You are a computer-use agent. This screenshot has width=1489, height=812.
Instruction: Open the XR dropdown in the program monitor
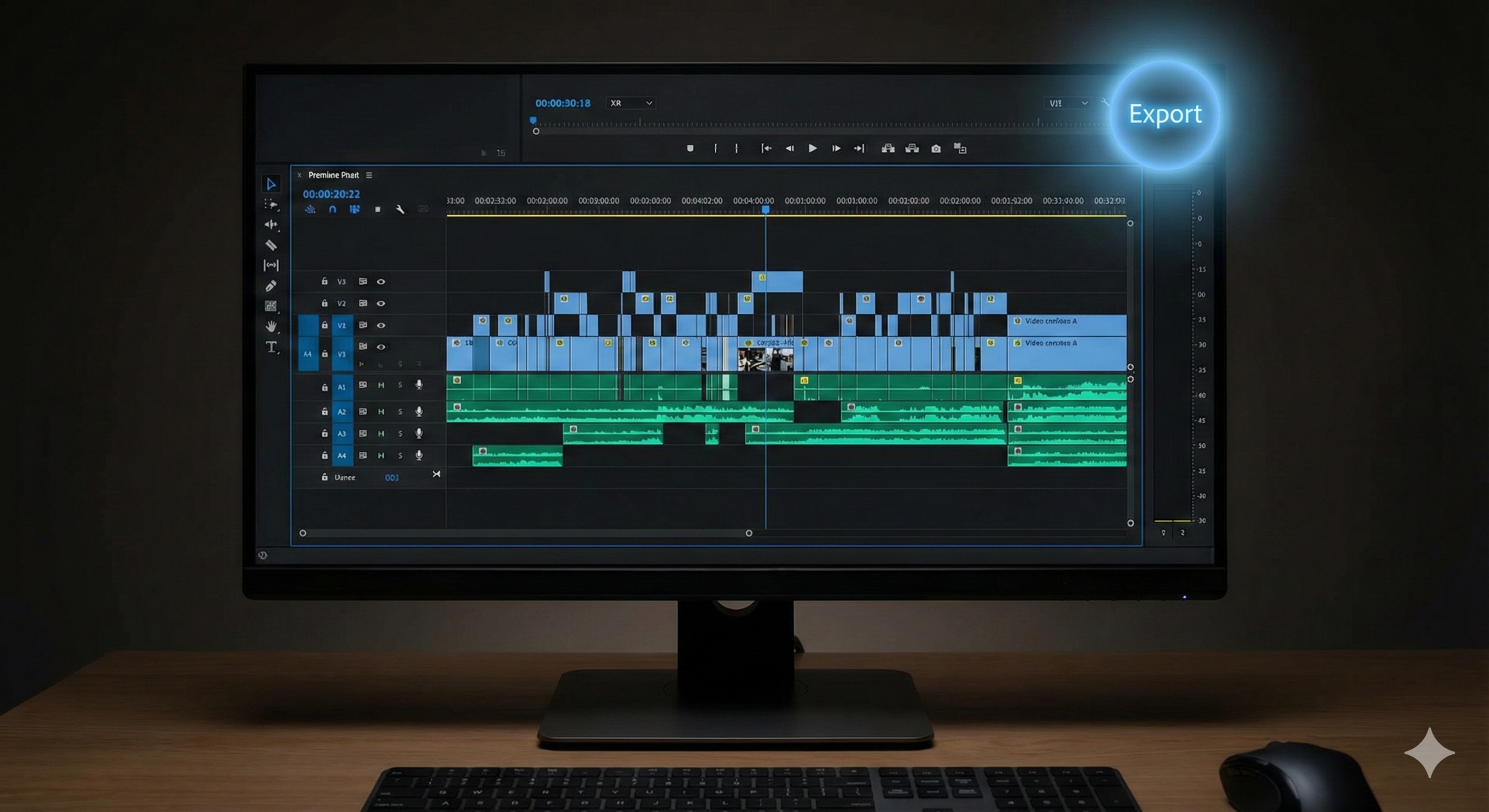(631, 103)
